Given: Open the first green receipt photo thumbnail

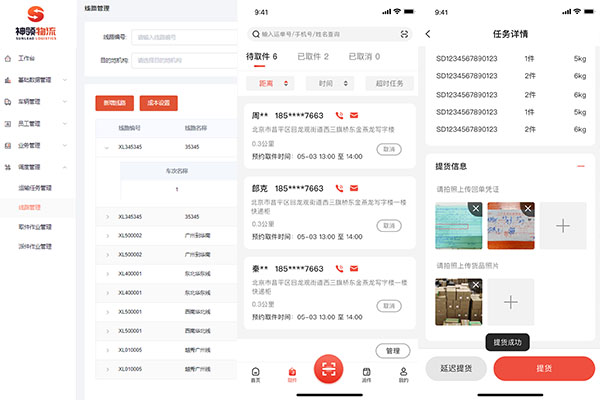Looking at the screenshot, I should (458, 226).
